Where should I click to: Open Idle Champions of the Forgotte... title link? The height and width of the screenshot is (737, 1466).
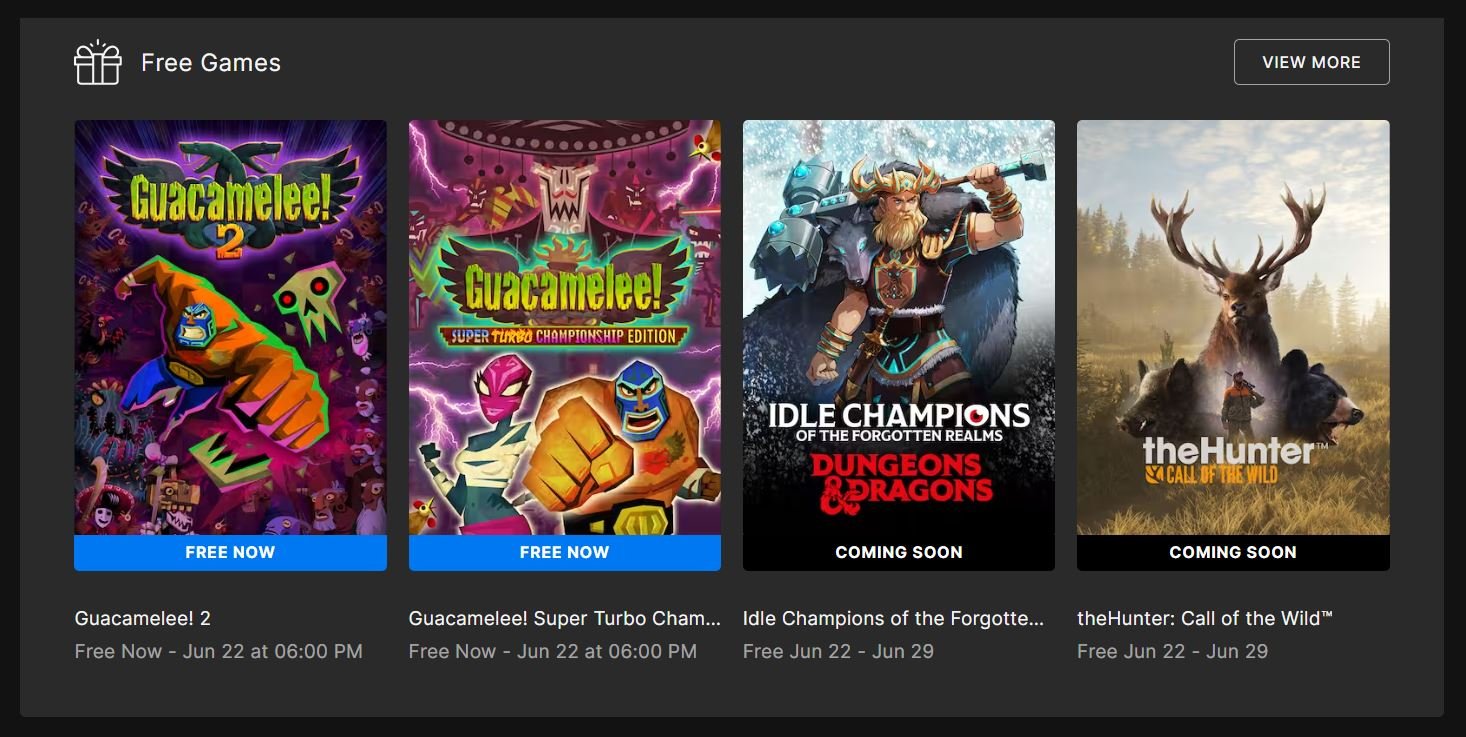893,618
